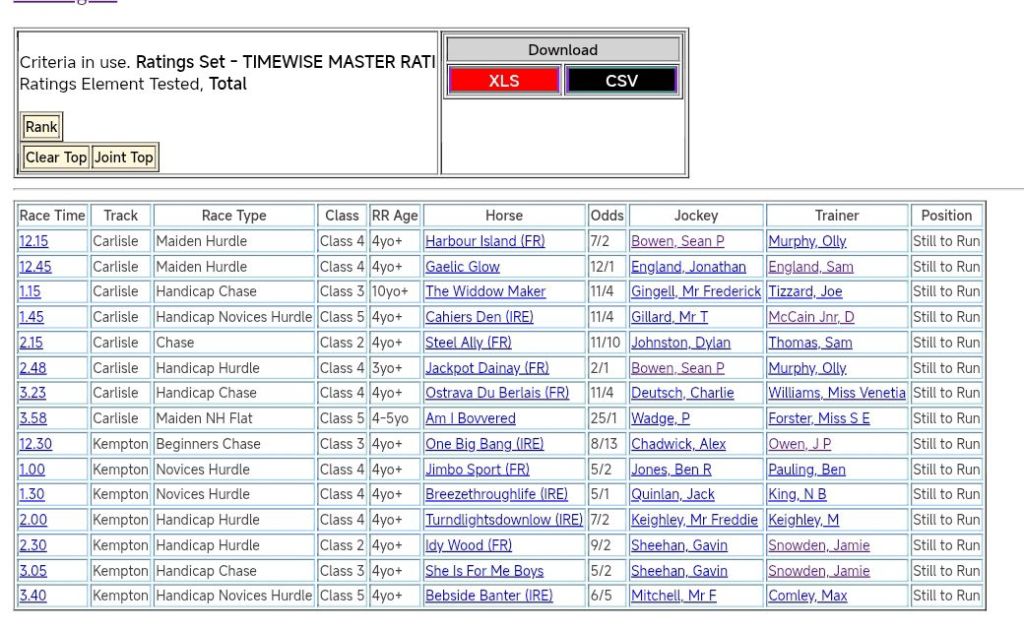
Task: Click the black CSV download button
Action: click(621, 81)
